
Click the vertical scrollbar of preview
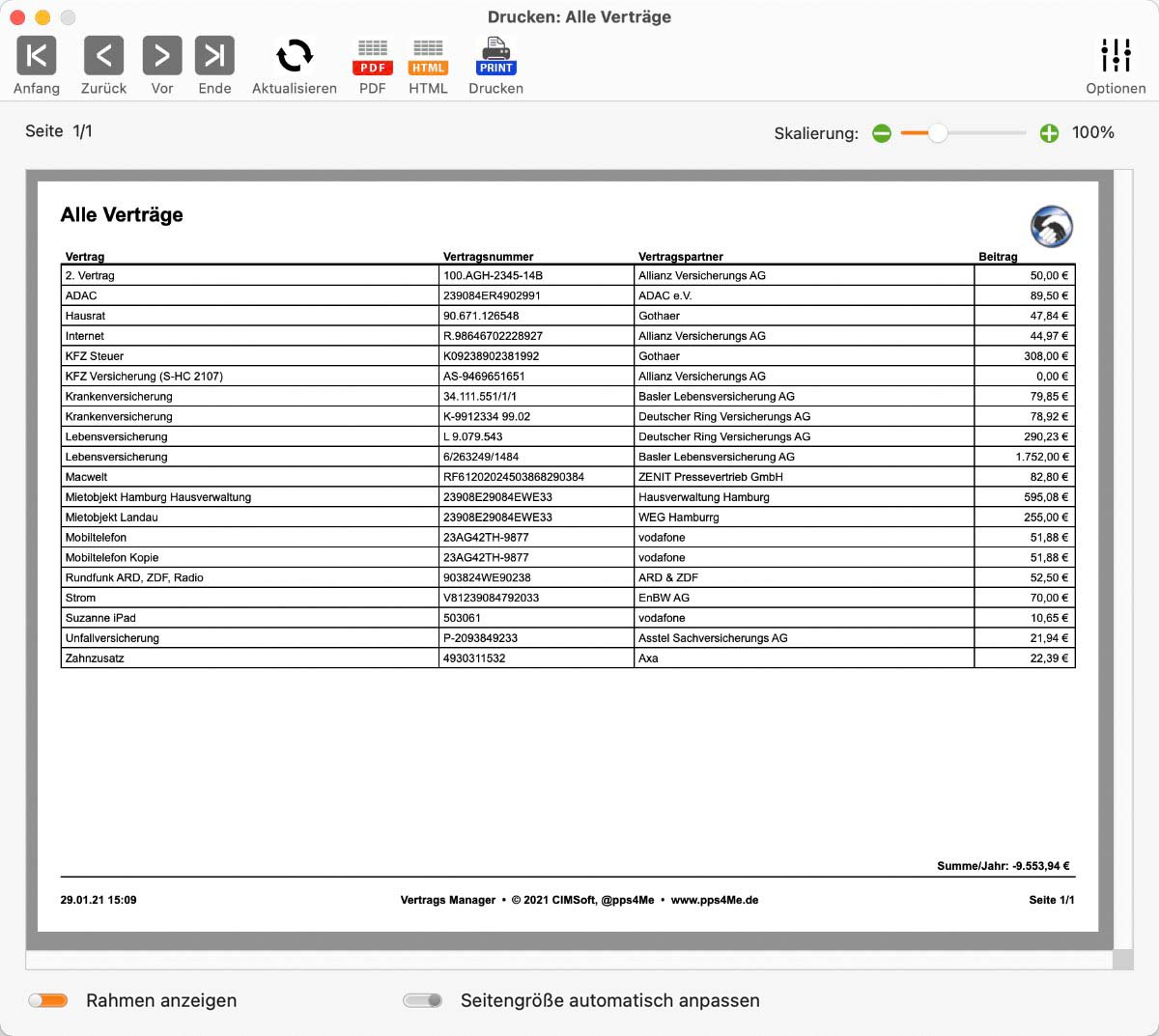(x=1123, y=560)
